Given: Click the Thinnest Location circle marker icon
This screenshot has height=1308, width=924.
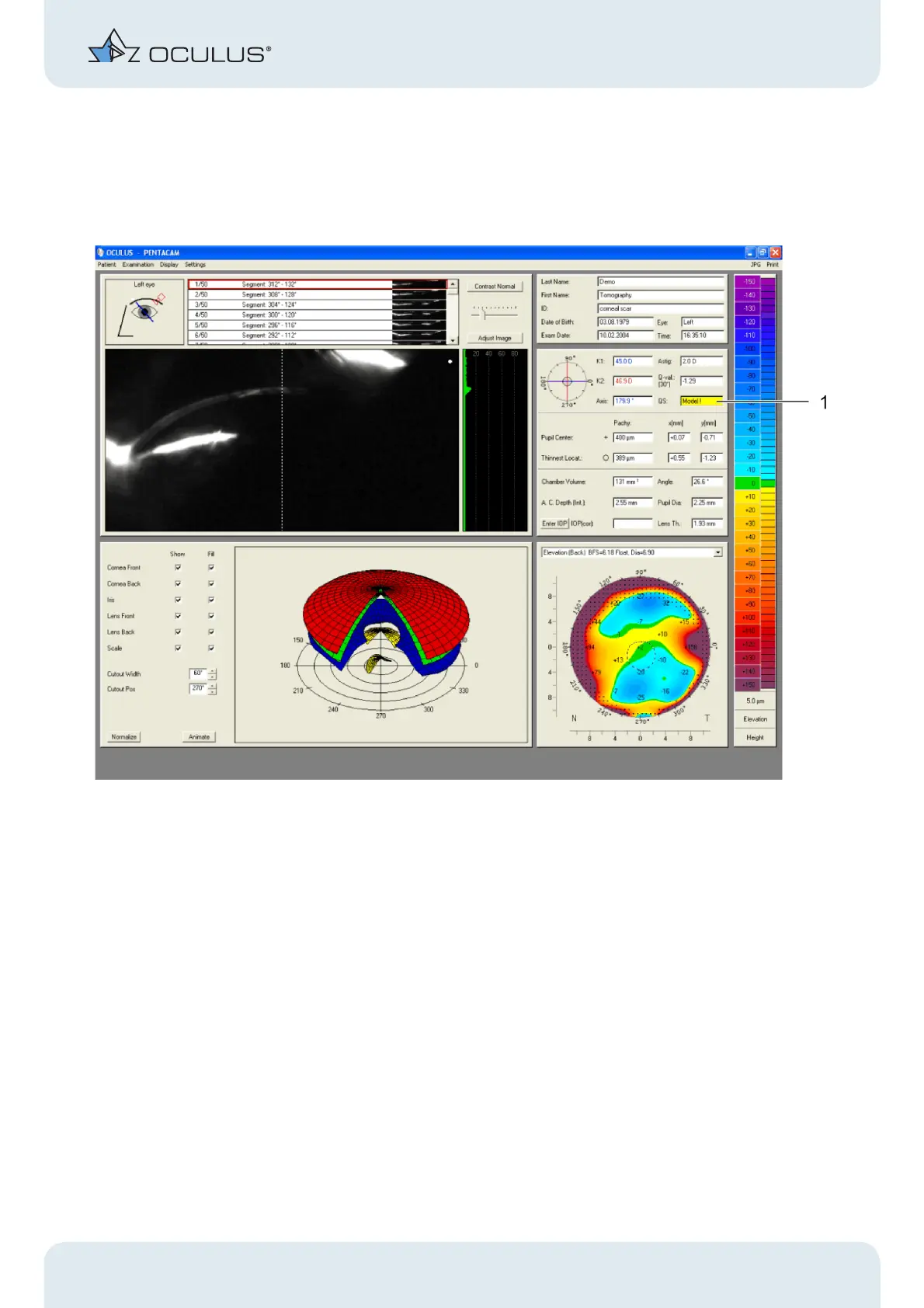Looking at the screenshot, I should pos(606,458).
